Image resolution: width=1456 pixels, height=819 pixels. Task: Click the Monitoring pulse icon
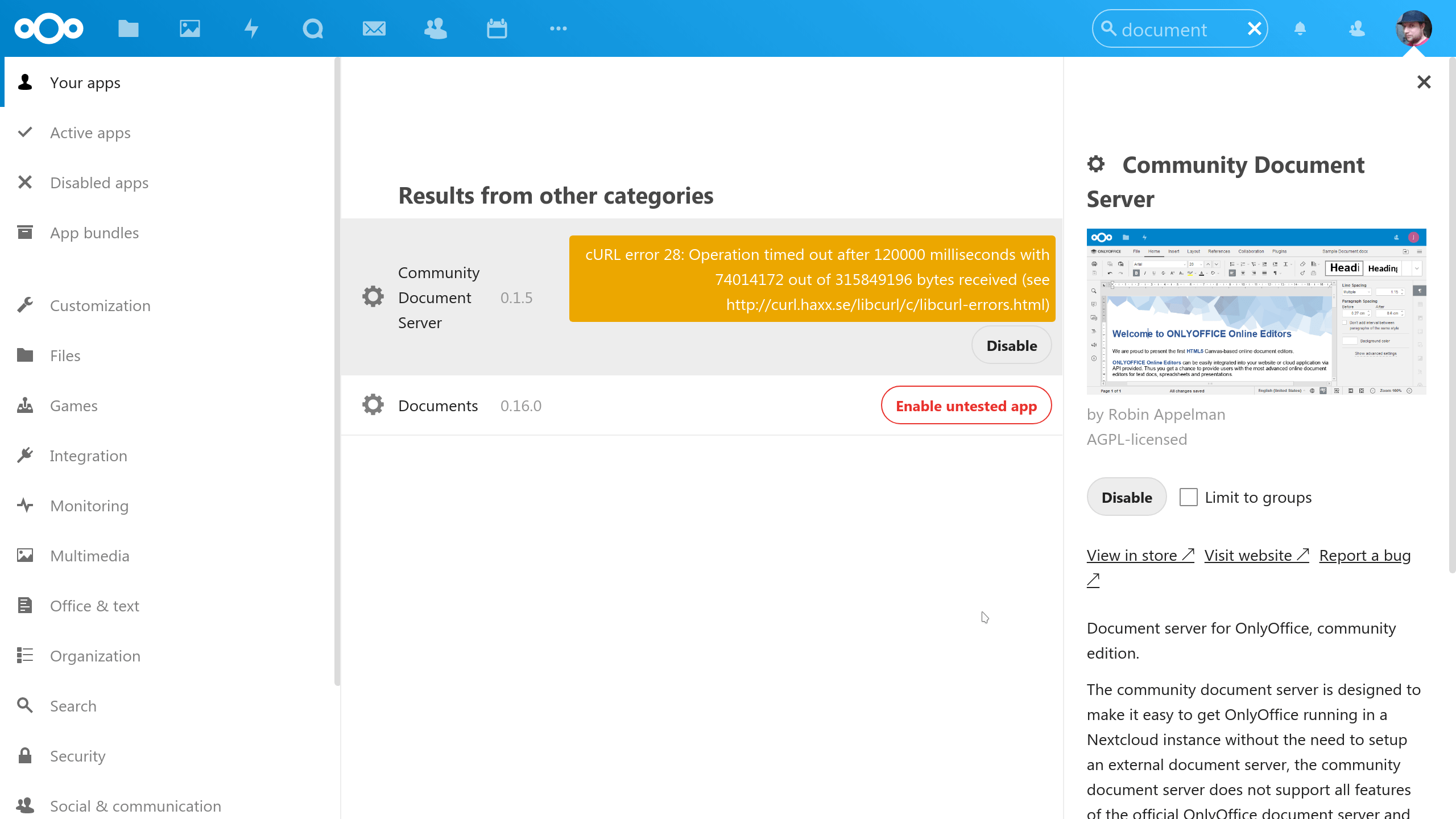[x=25, y=506]
